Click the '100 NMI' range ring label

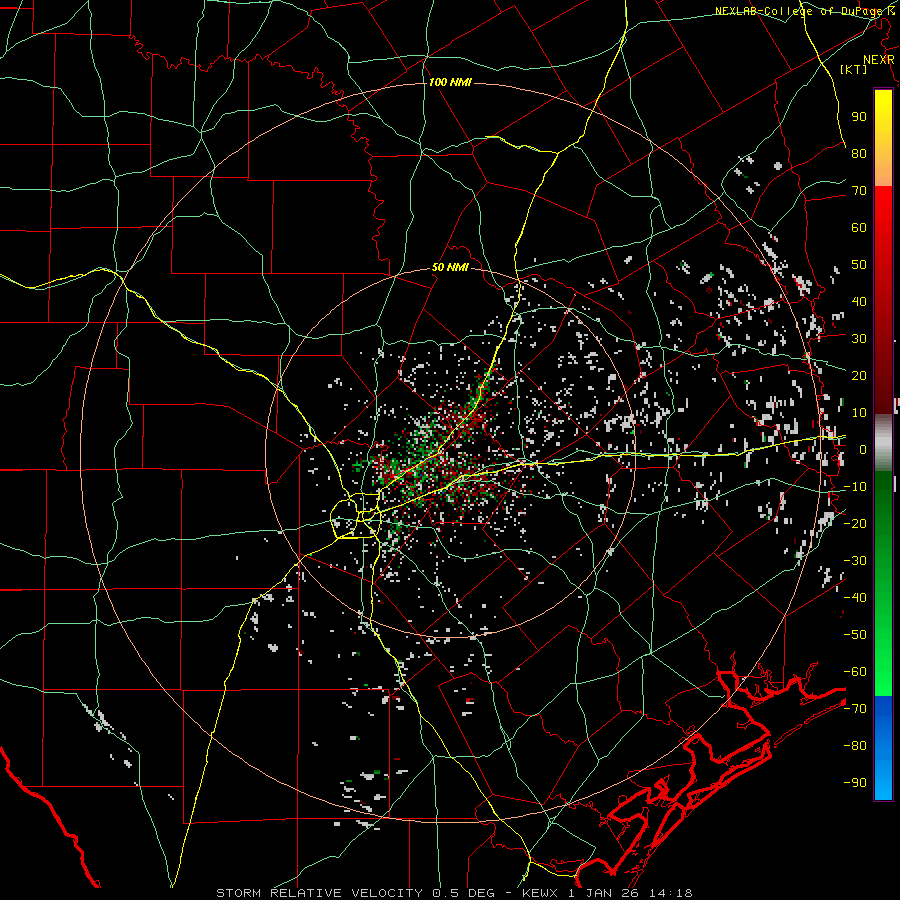pos(450,83)
